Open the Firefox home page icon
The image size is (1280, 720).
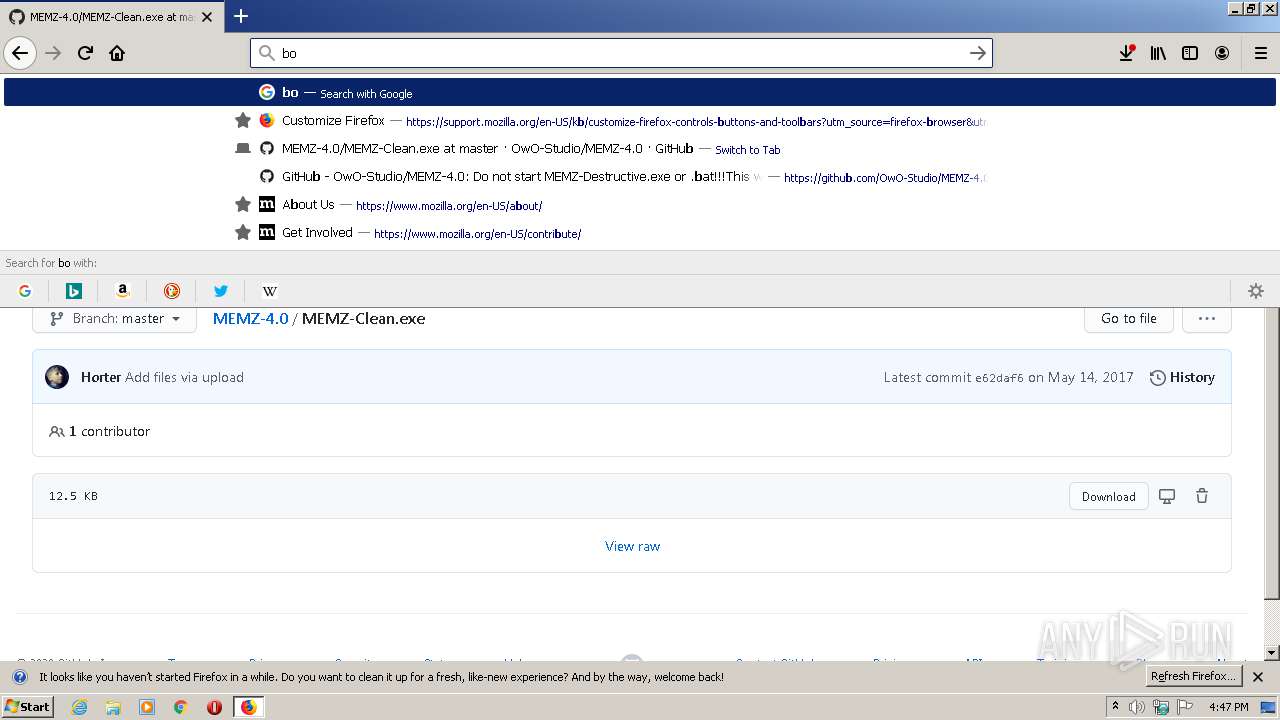pos(117,53)
